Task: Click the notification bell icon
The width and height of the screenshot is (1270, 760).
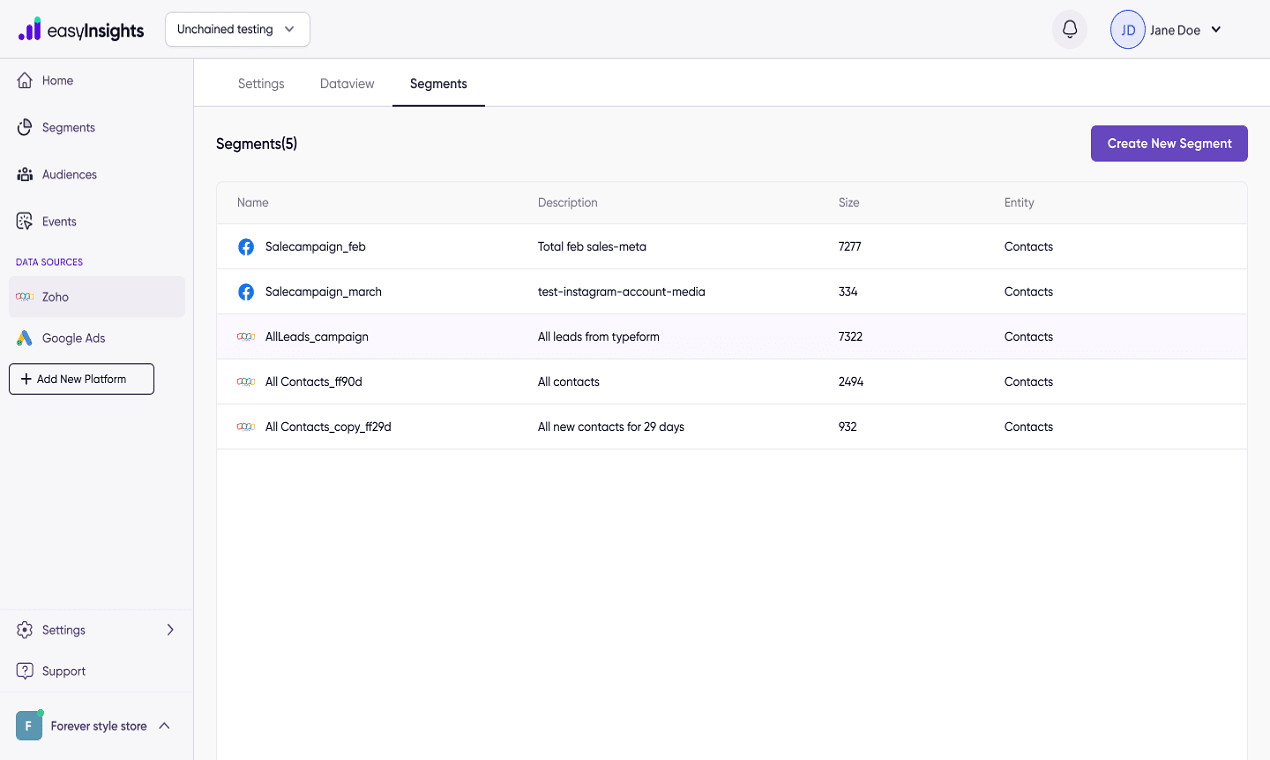Action: [x=1069, y=30]
